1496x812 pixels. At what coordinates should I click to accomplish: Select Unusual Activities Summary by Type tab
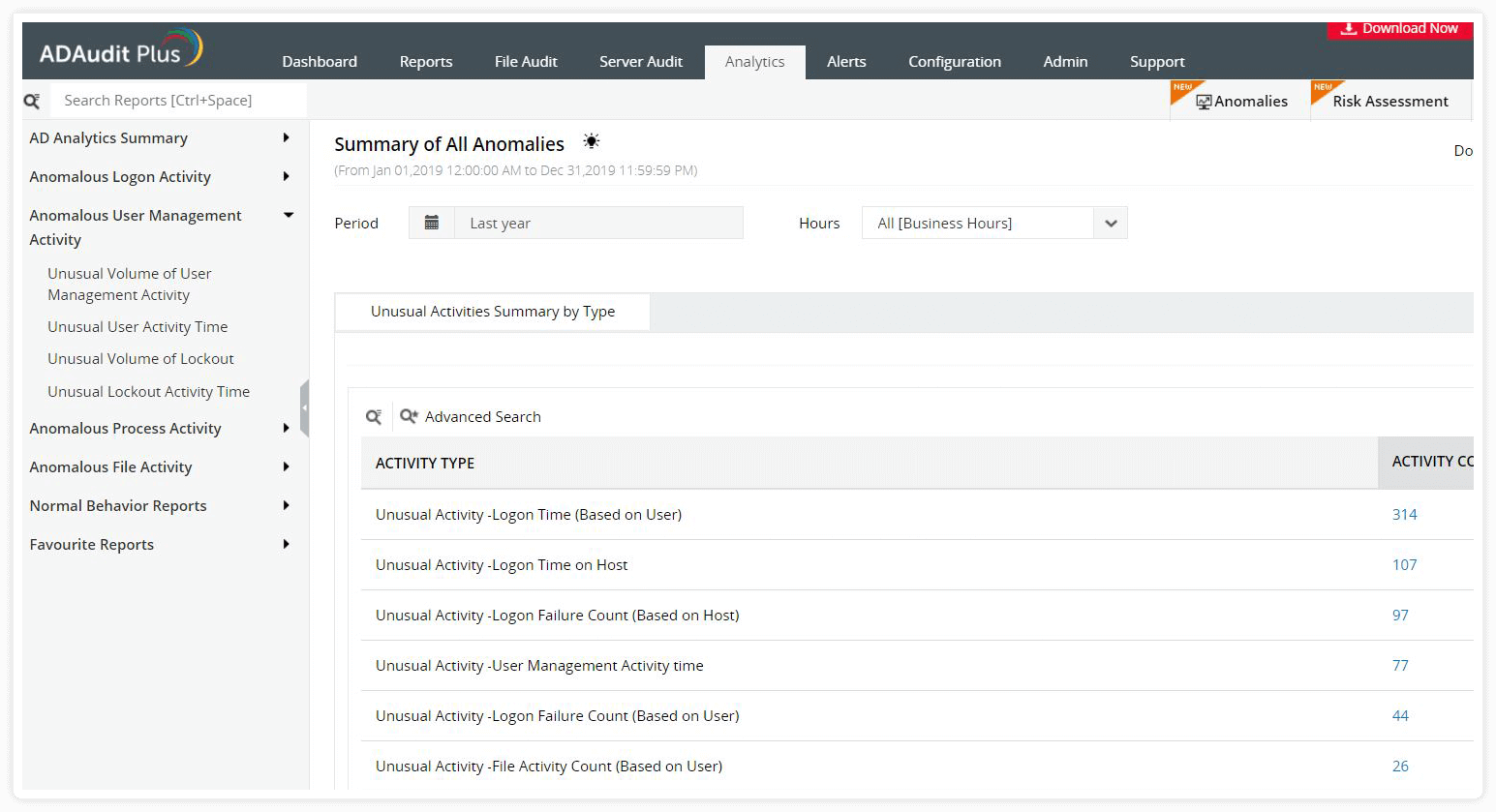pyautogui.click(x=493, y=312)
